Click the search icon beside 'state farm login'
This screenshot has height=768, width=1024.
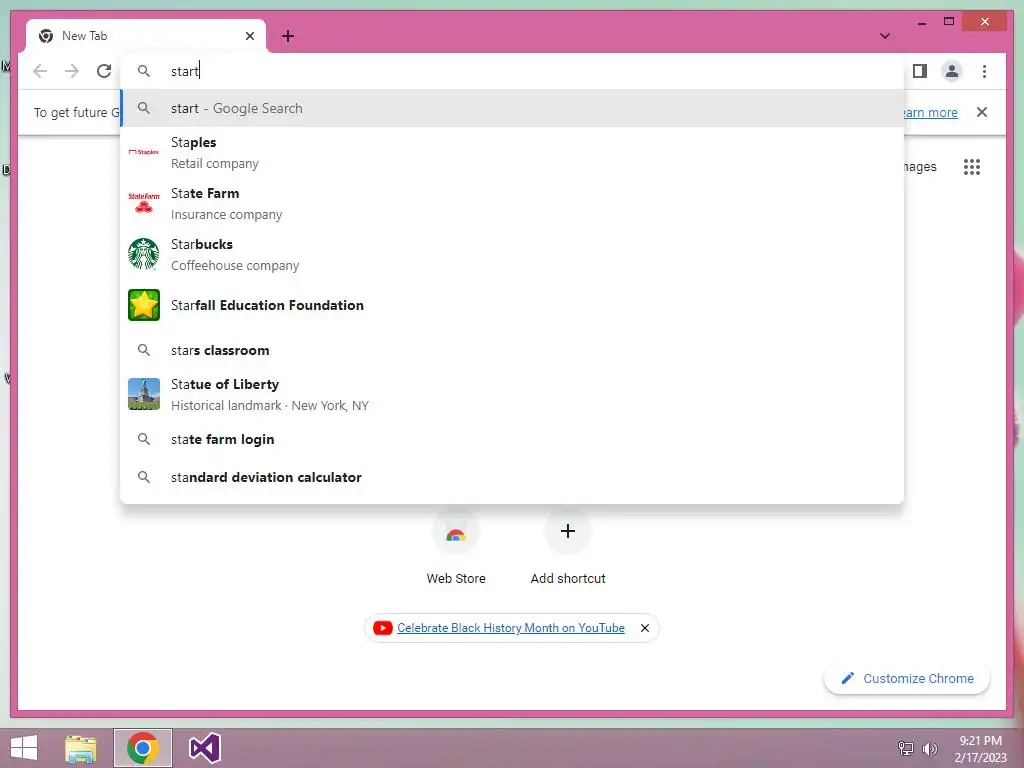tap(144, 440)
